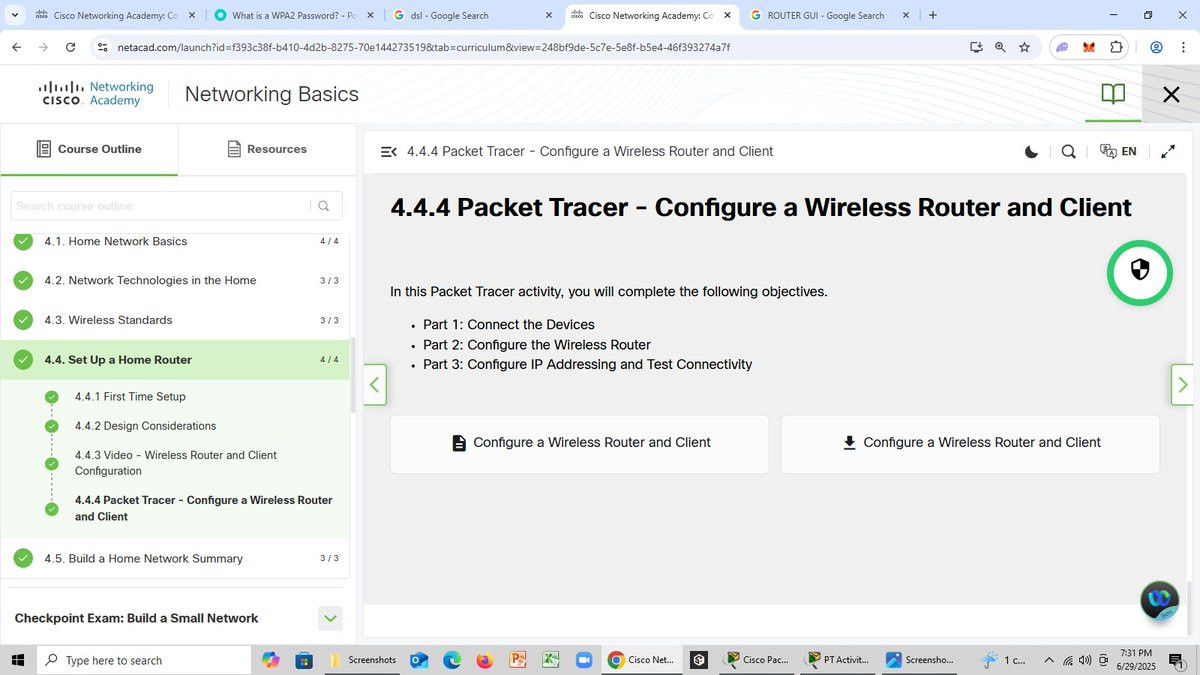Toggle dark mode with the moon icon
This screenshot has height=675, width=1200.
1032,152
